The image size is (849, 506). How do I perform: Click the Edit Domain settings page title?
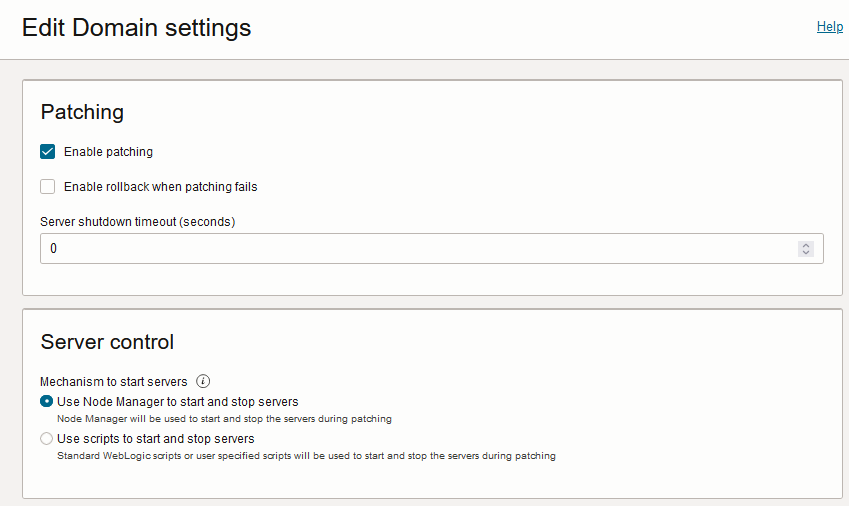point(137,28)
